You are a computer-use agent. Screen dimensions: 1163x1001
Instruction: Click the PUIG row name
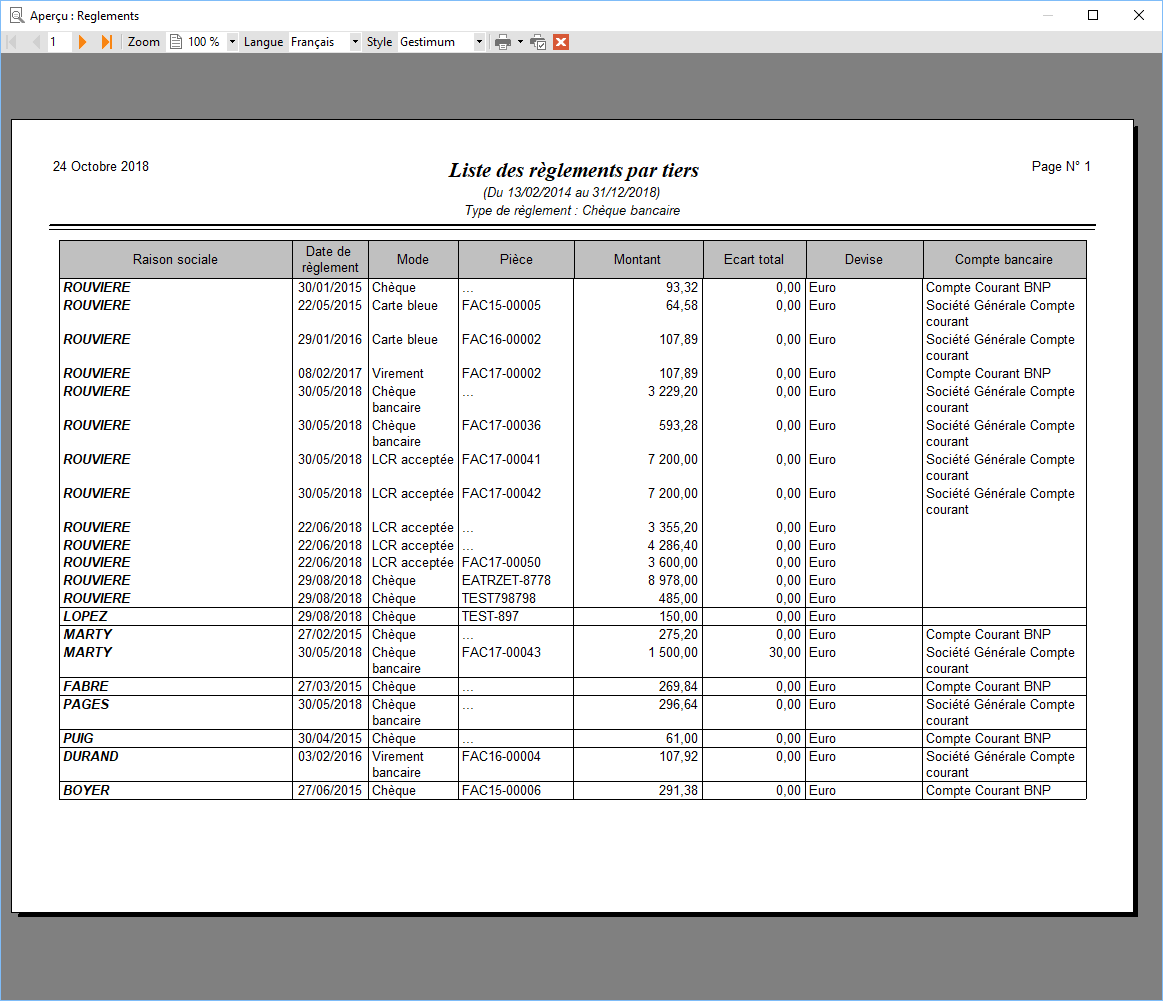click(x=79, y=739)
